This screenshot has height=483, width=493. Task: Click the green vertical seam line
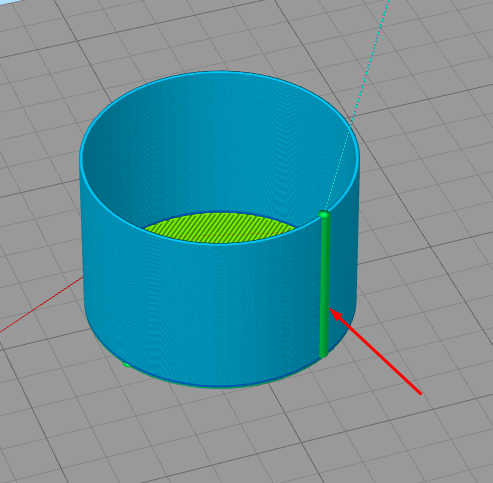324,284
